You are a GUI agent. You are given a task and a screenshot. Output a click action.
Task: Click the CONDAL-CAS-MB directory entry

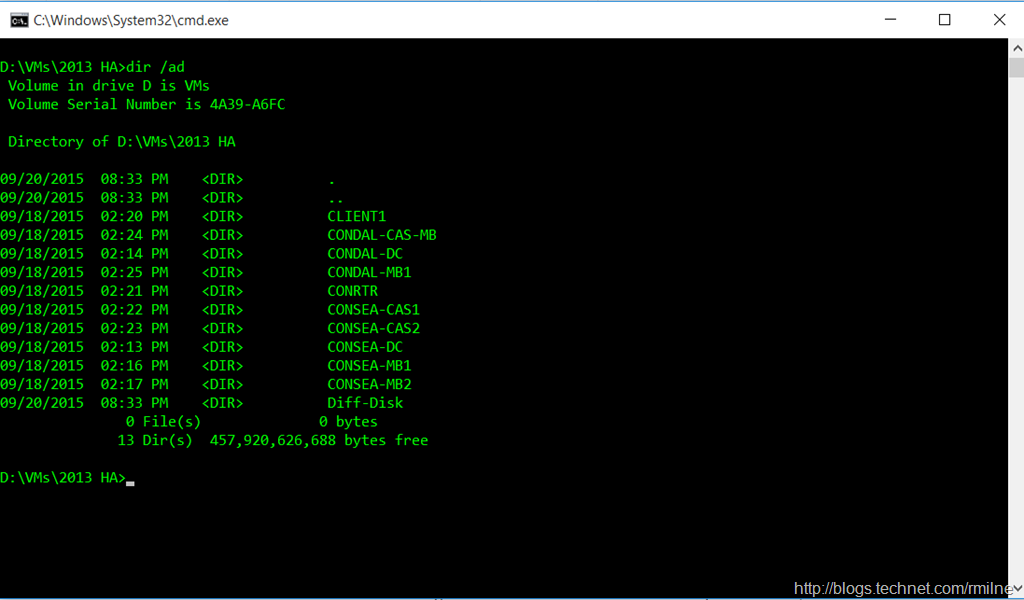pyautogui.click(x=381, y=235)
